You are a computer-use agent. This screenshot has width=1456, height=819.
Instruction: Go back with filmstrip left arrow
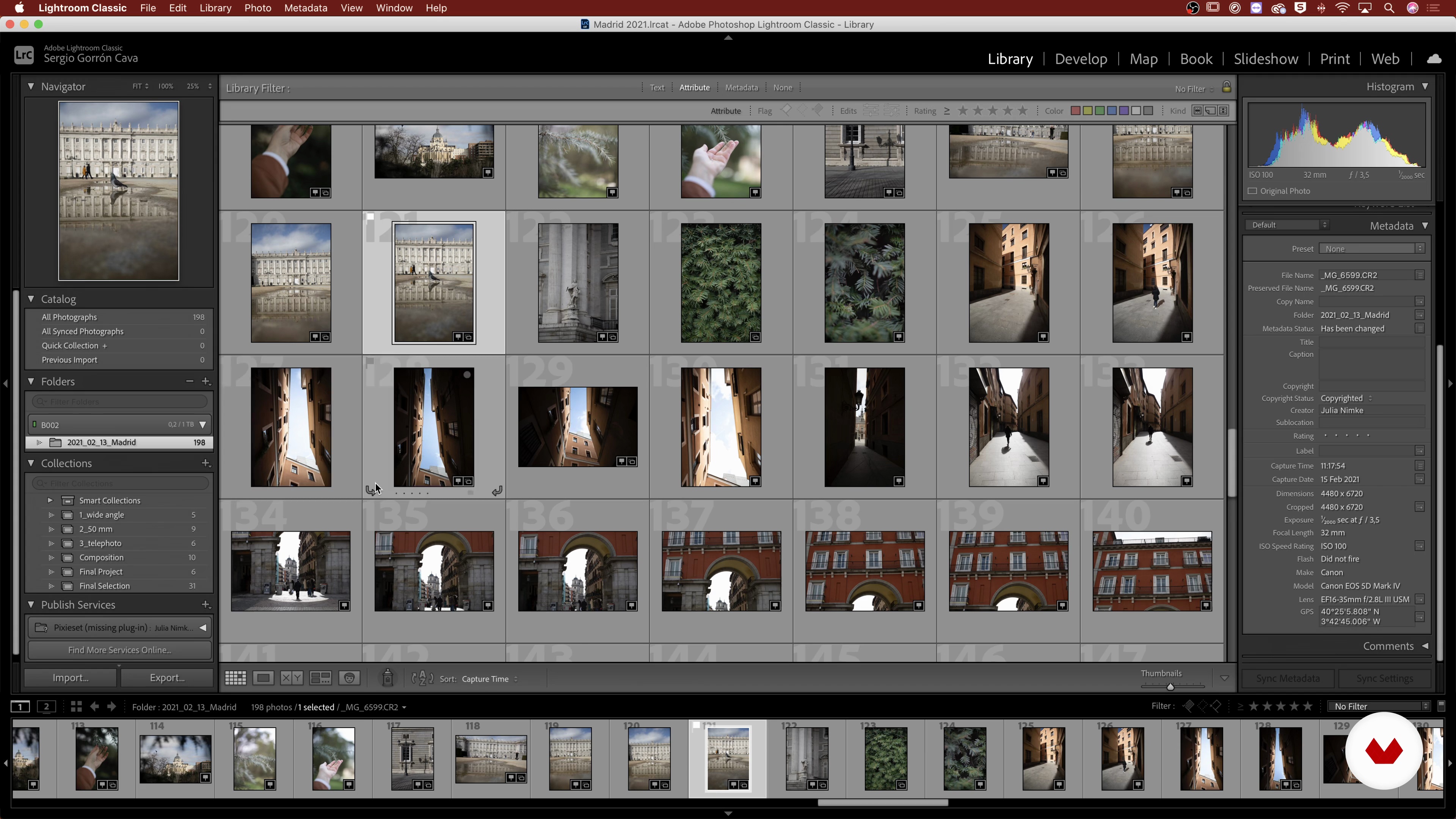pyautogui.click(x=94, y=706)
